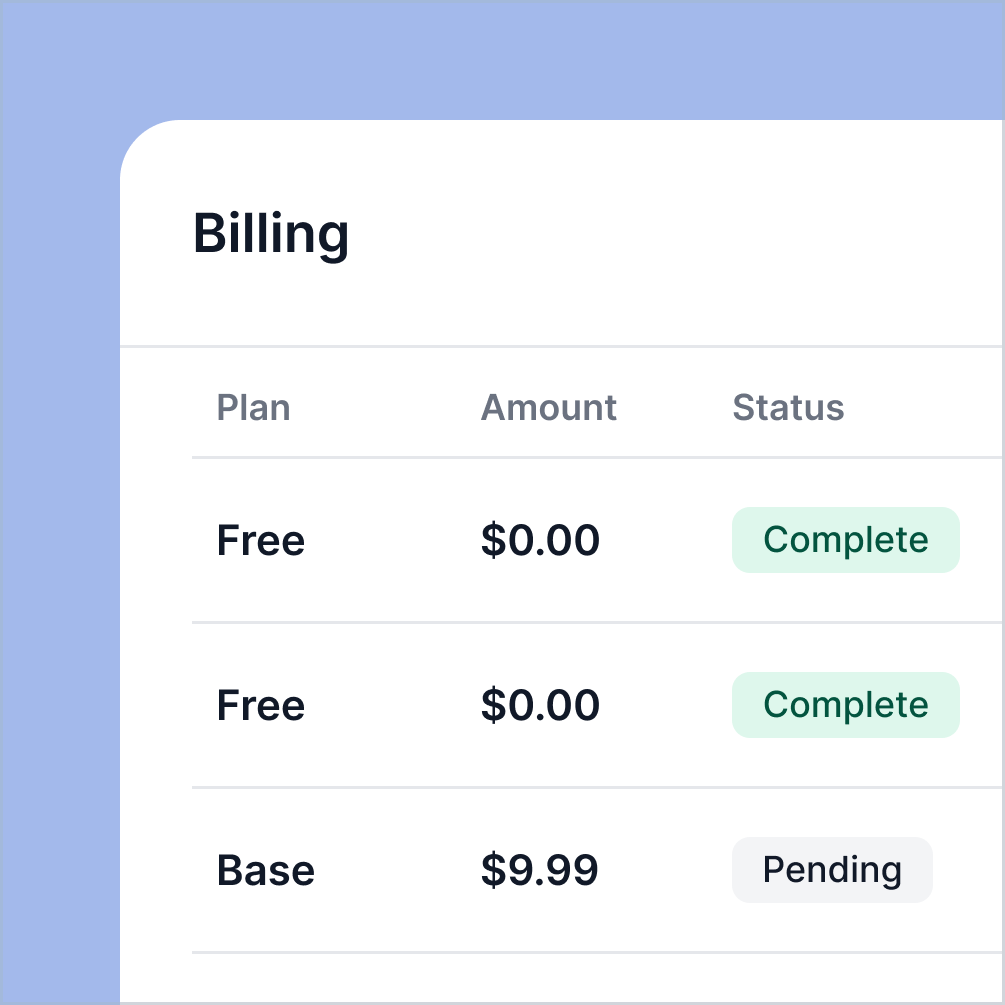Click empty header space right of Billing title
The width and height of the screenshot is (1005, 1005).
click(680, 234)
